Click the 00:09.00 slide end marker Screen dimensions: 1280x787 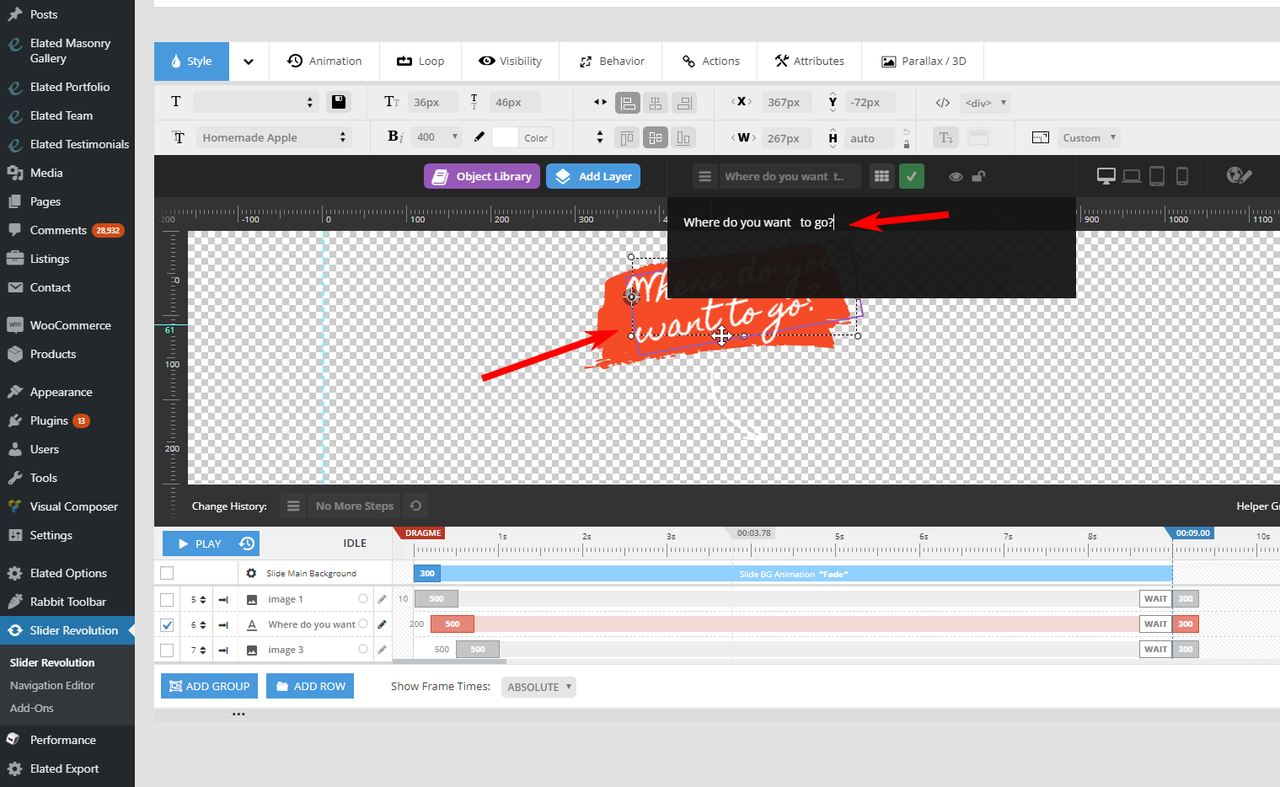click(1190, 533)
